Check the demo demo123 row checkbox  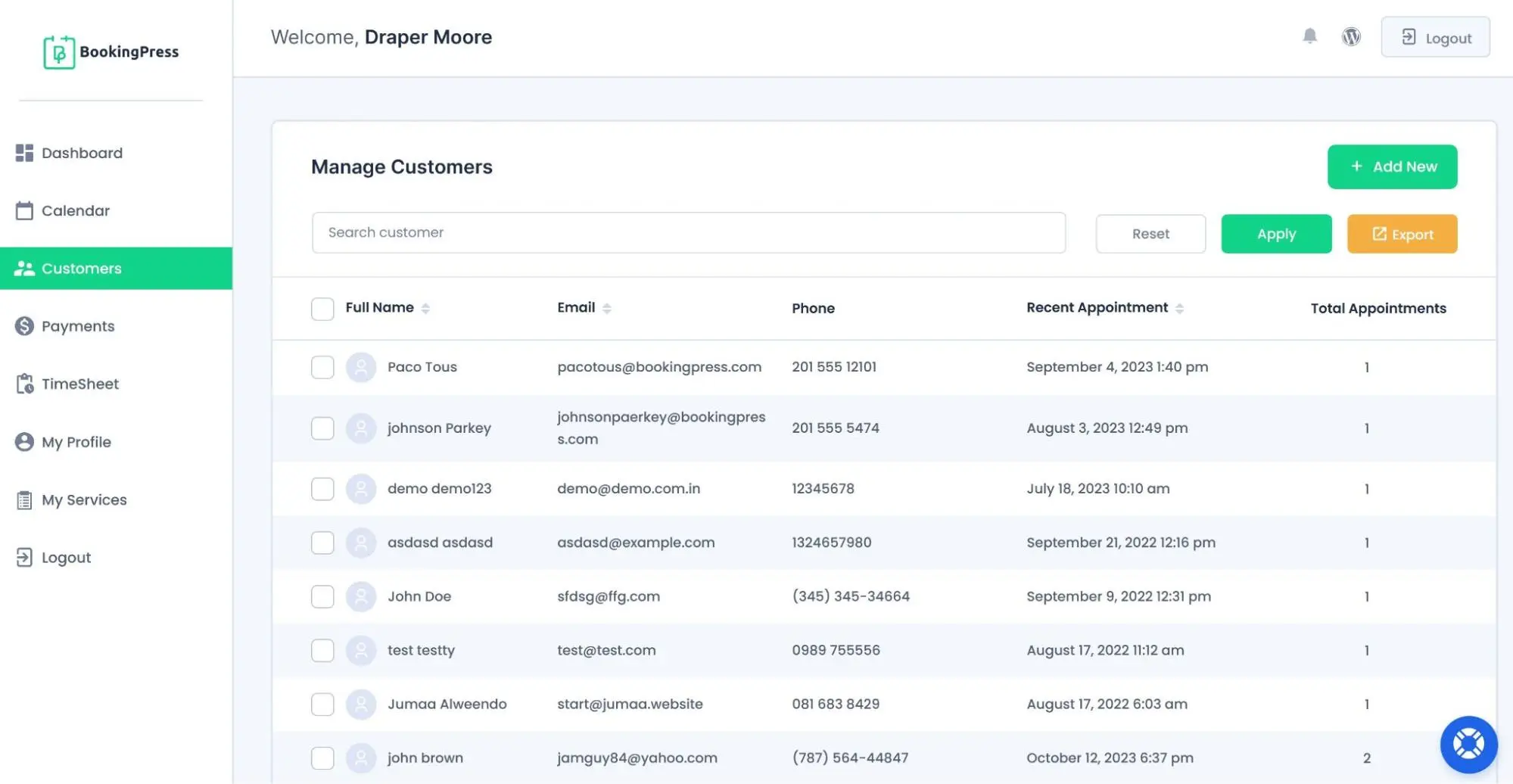click(322, 489)
